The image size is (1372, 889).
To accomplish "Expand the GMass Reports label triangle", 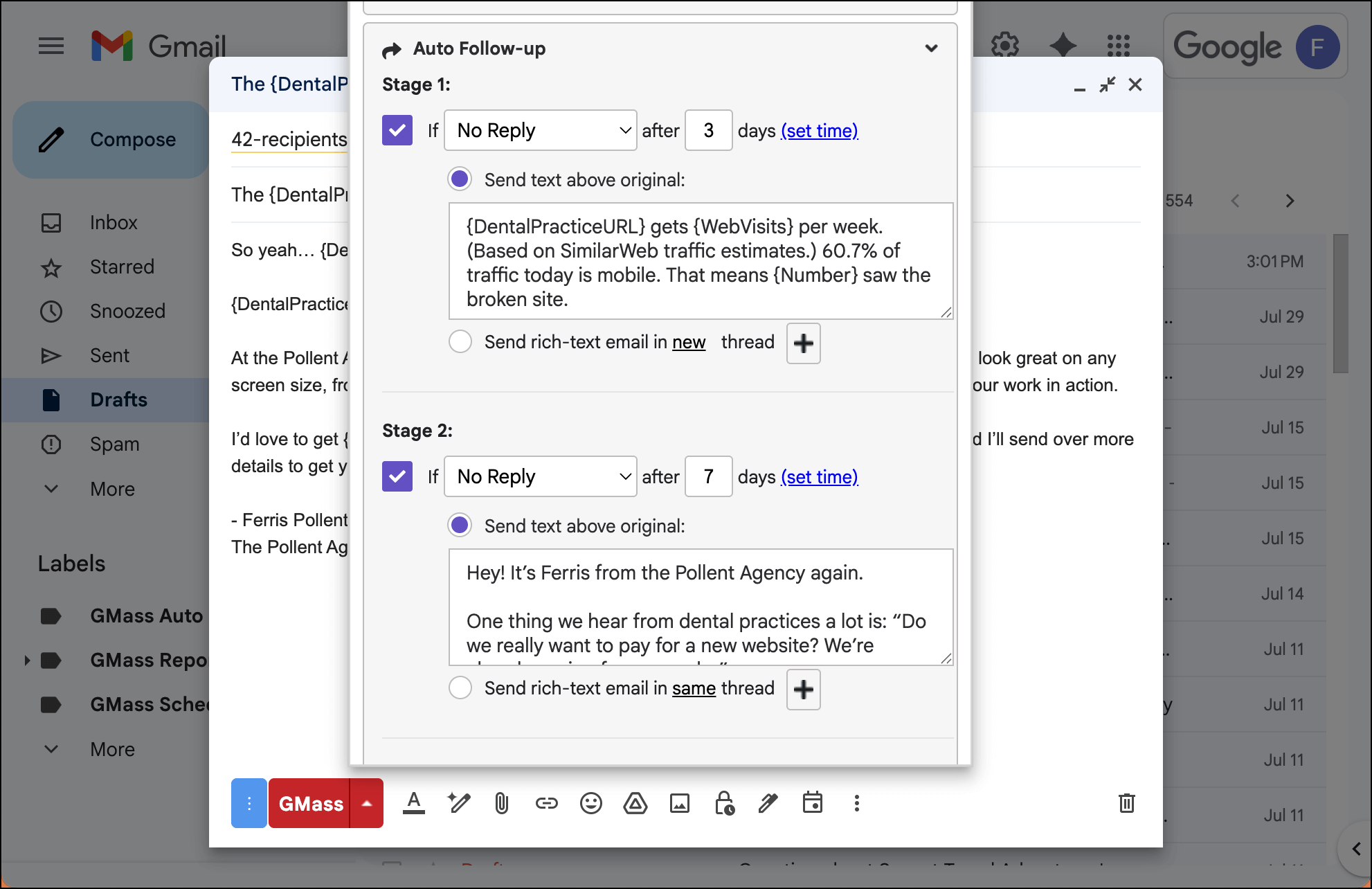I will (27, 661).
